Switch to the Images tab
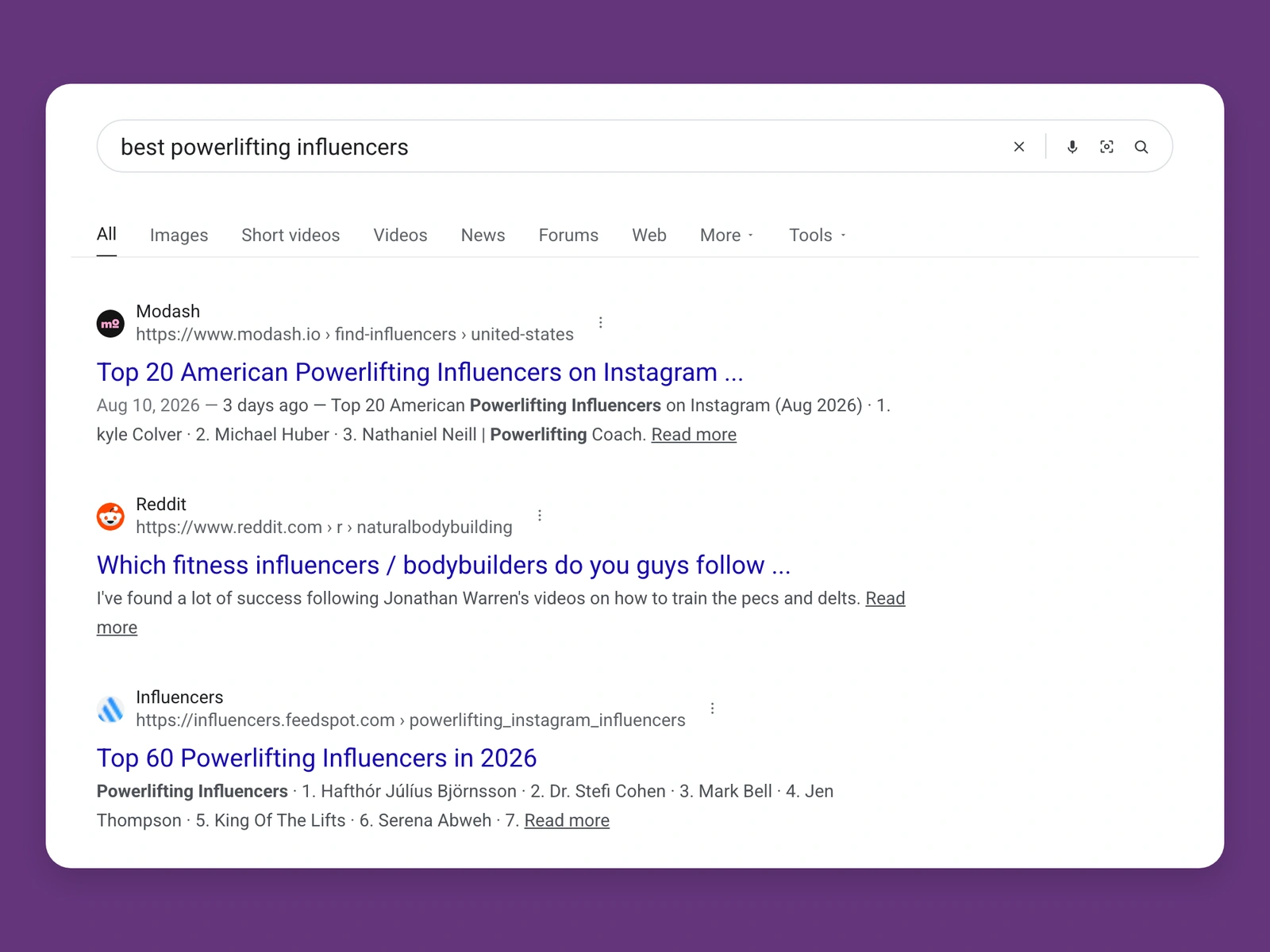The width and height of the screenshot is (1270, 952). 179,236
